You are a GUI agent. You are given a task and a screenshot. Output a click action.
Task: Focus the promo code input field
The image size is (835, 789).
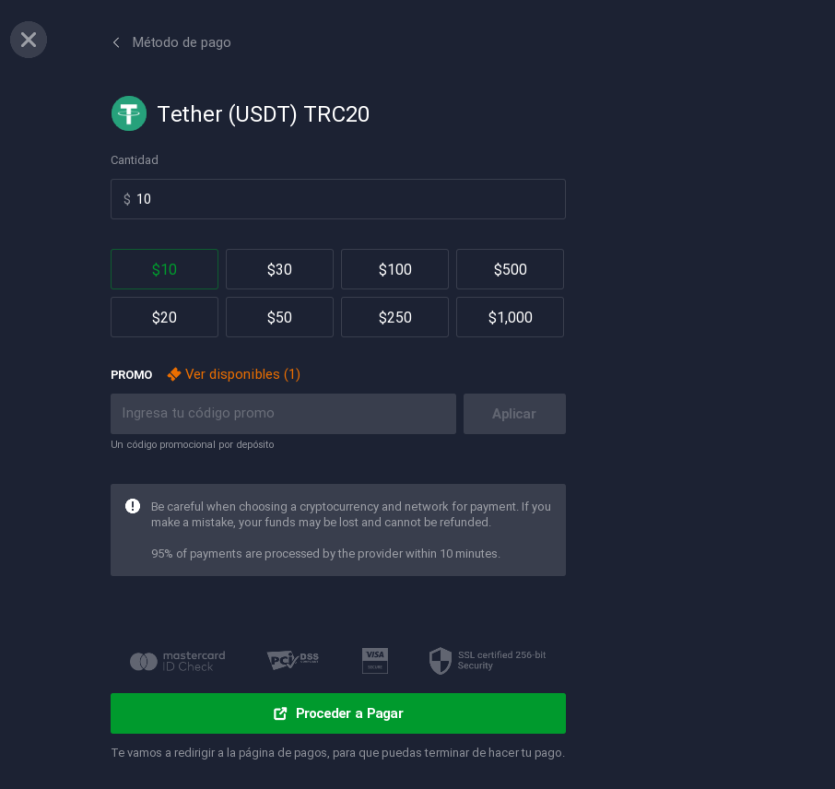pos(283,413)
